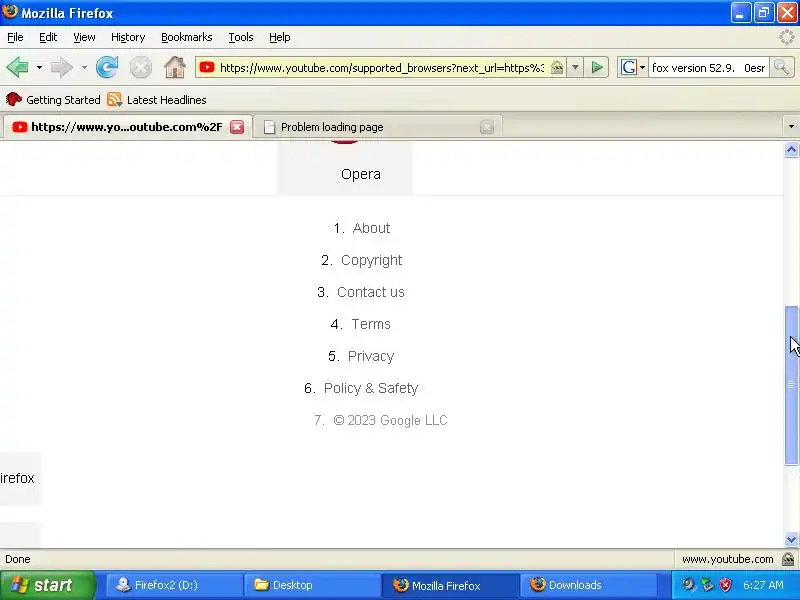Click the Done status bar text
This screenshot has width=800, height=600.
[x=18, y=559]
